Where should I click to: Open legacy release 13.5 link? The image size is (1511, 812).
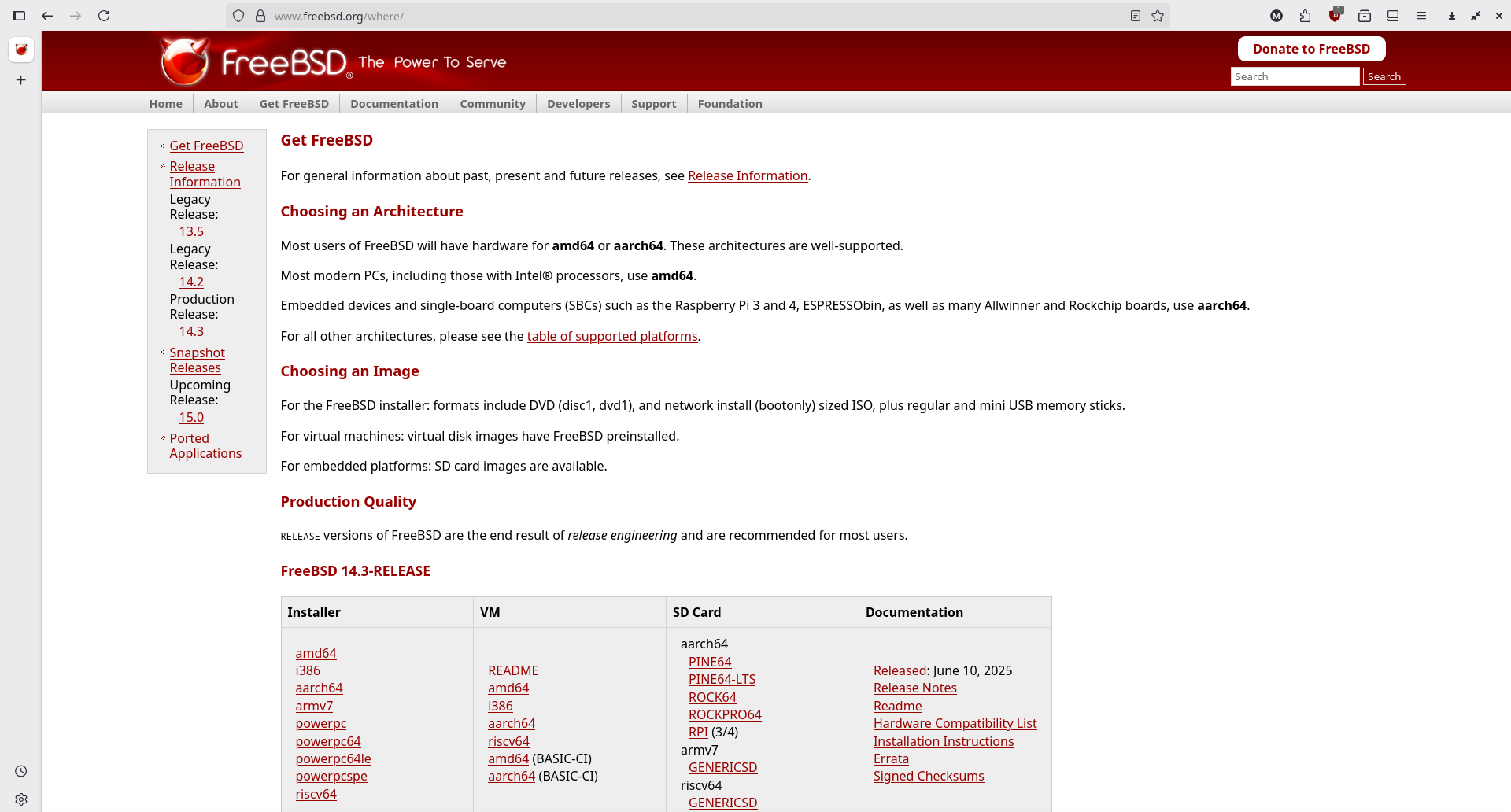point(191,231)
